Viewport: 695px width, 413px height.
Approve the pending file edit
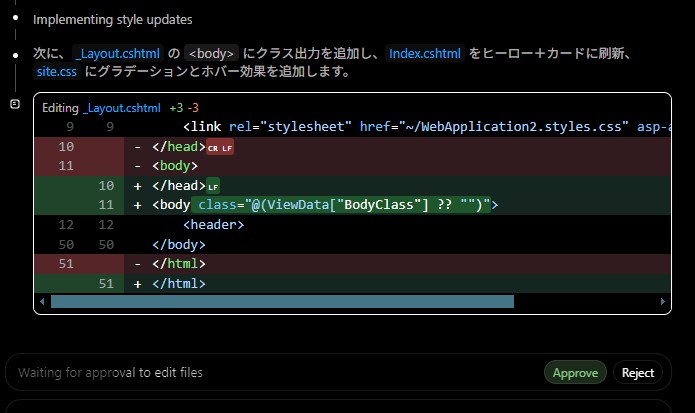pos(575,372)
